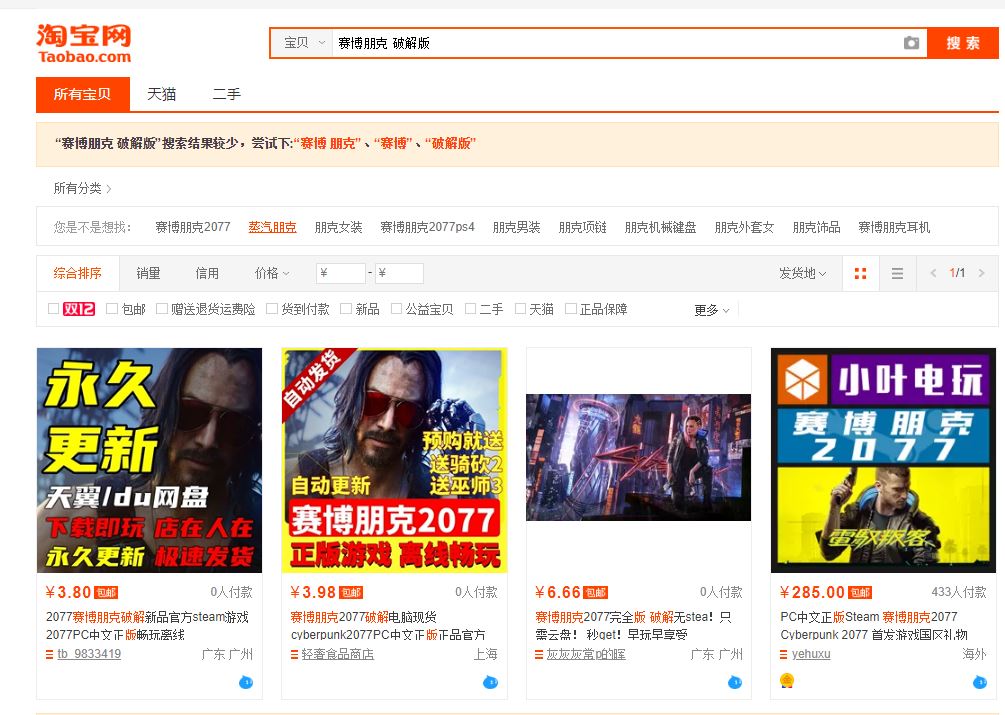The width and height of the screenshot is (1005, 715).
Task: Select 所有宝贝 tab
Action: pyautogui.click(x=83, y=94)
